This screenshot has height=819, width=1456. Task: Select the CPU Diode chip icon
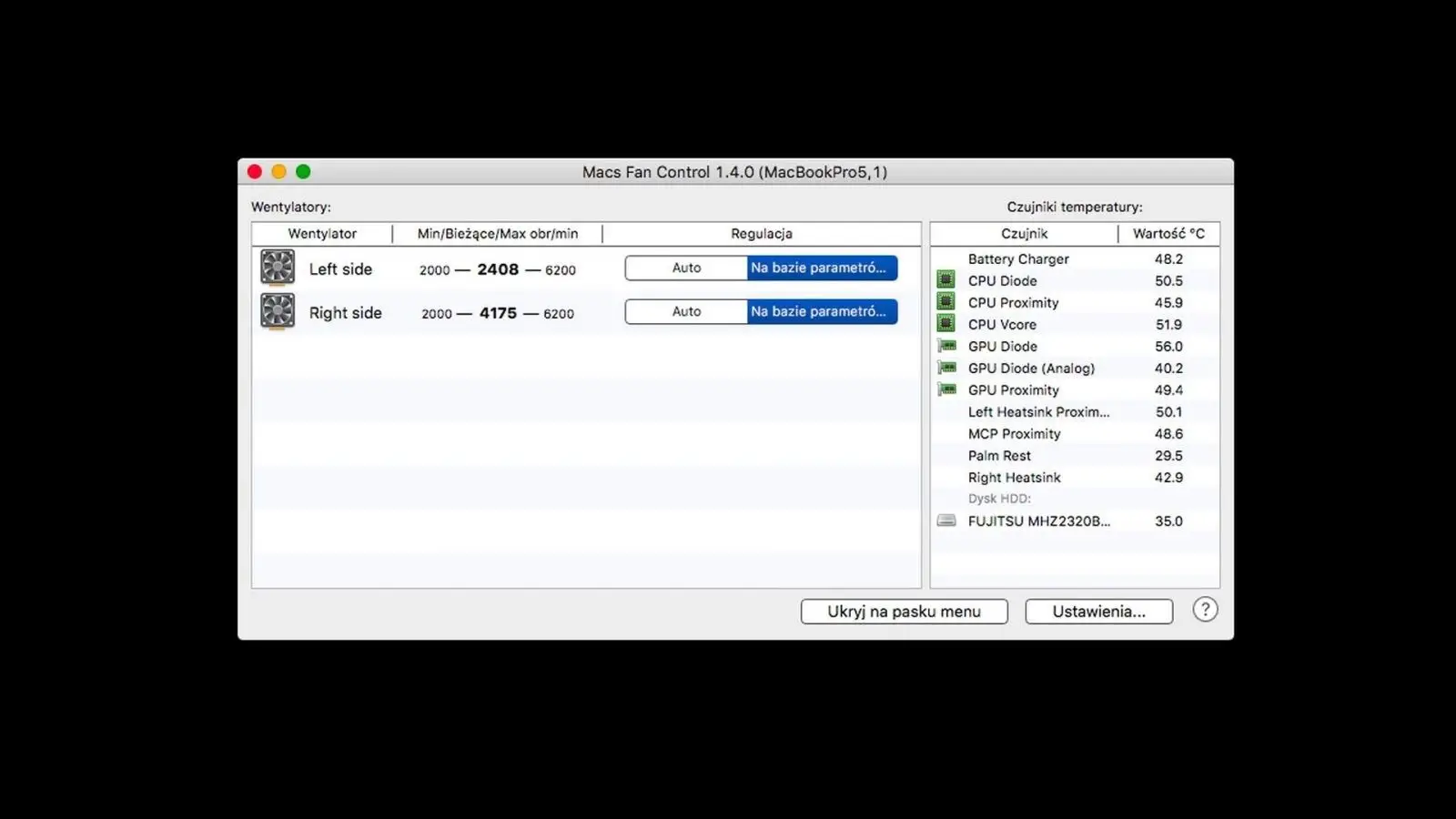click(946, 280)
